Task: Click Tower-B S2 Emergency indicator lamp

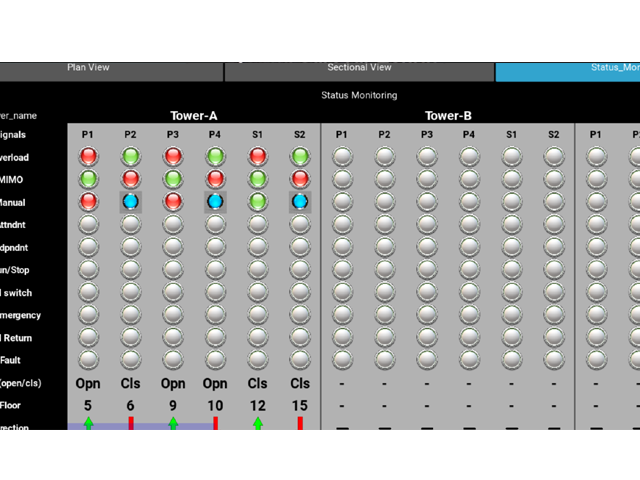Action: 553,314
